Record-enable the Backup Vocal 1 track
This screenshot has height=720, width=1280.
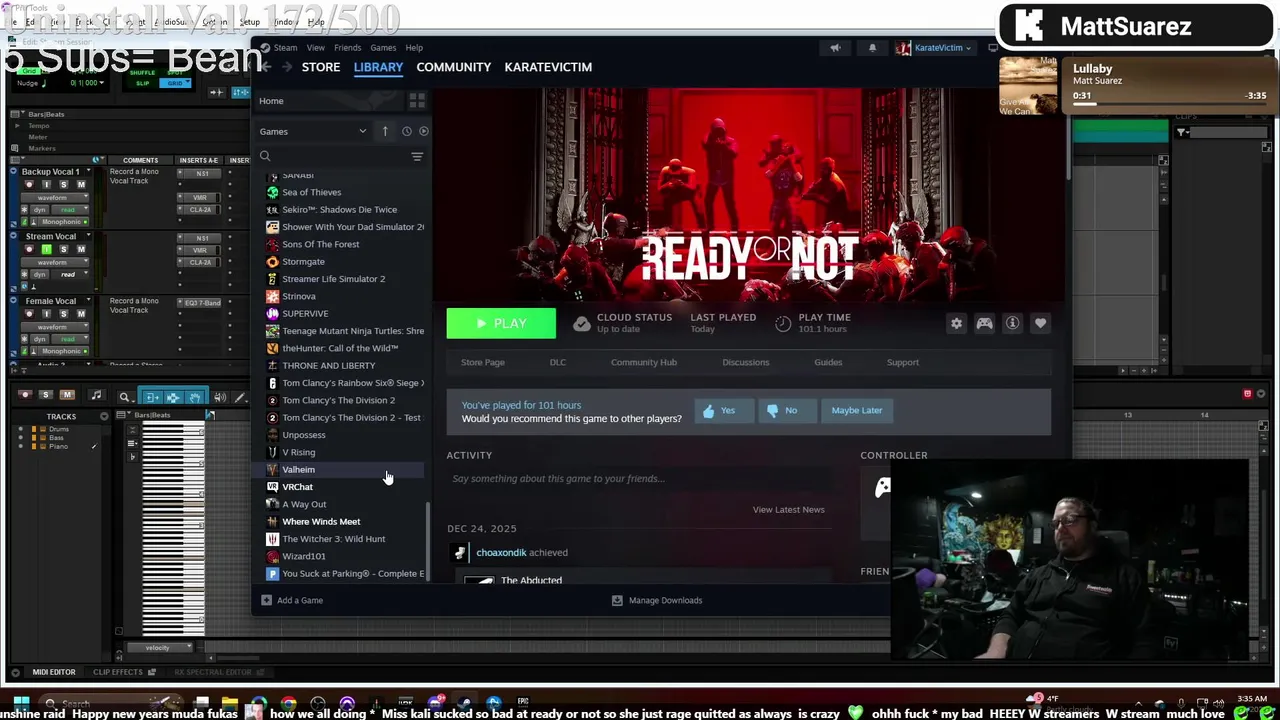pos(28,184)
